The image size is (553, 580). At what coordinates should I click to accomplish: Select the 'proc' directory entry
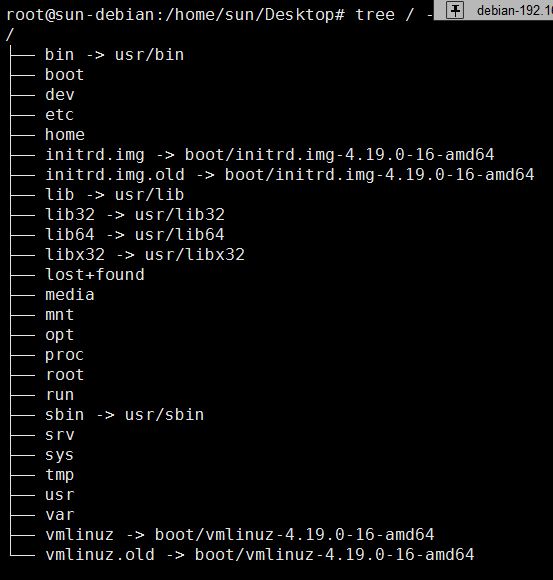65,355
